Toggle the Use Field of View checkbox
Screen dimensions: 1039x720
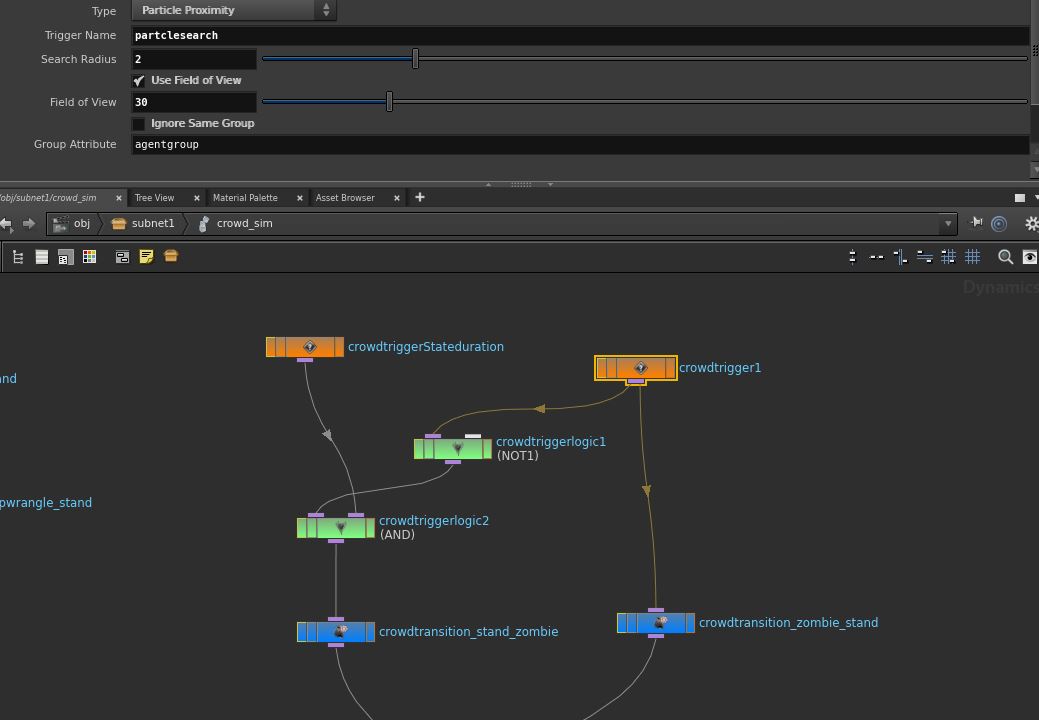(x=138, y=81)
